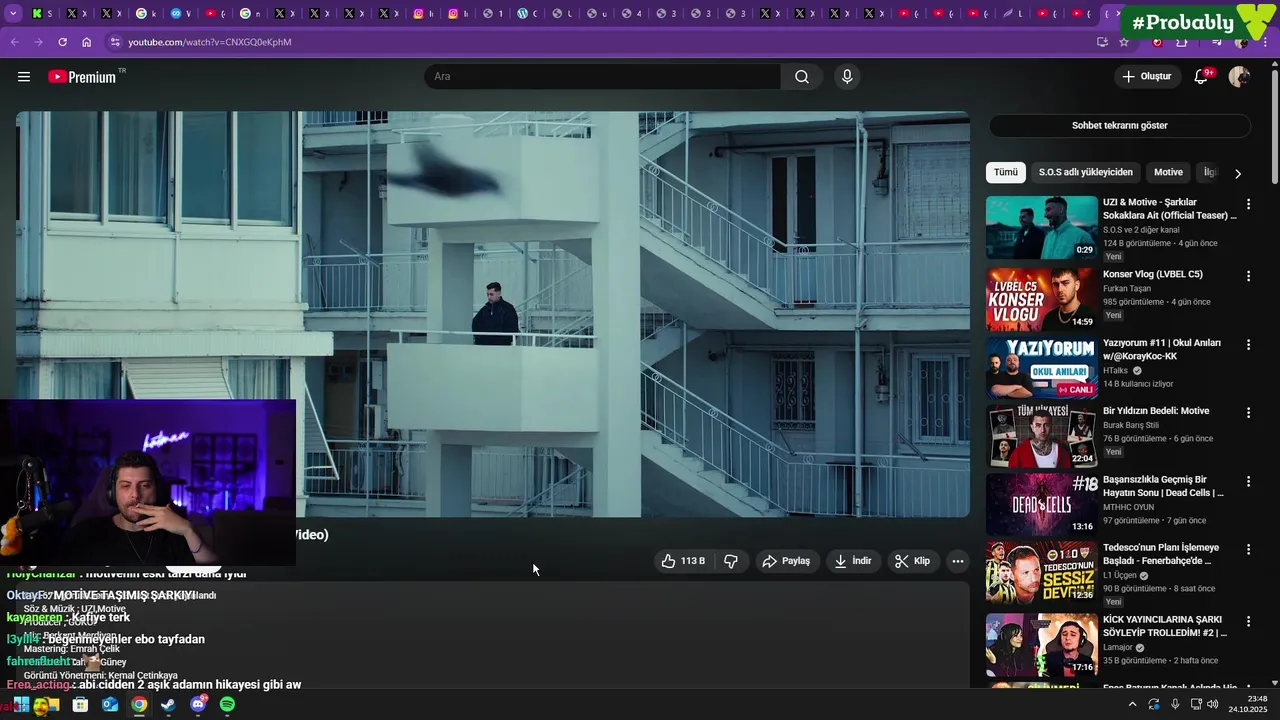1280x720 pixels.
Task: View site information icon in address bar
Action: click(115, 42)
